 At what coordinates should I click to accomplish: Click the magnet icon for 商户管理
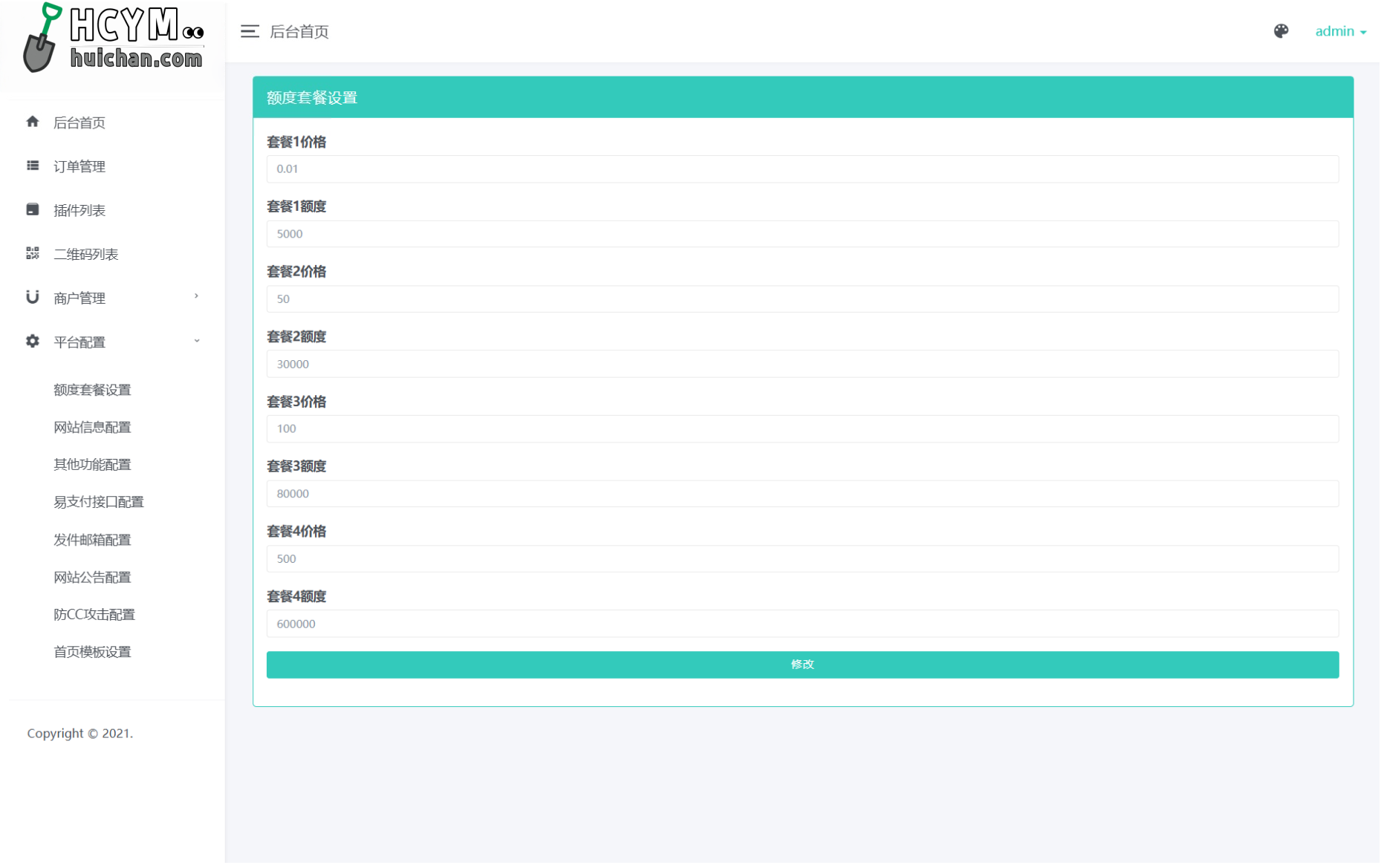click(x=33, y=297)
